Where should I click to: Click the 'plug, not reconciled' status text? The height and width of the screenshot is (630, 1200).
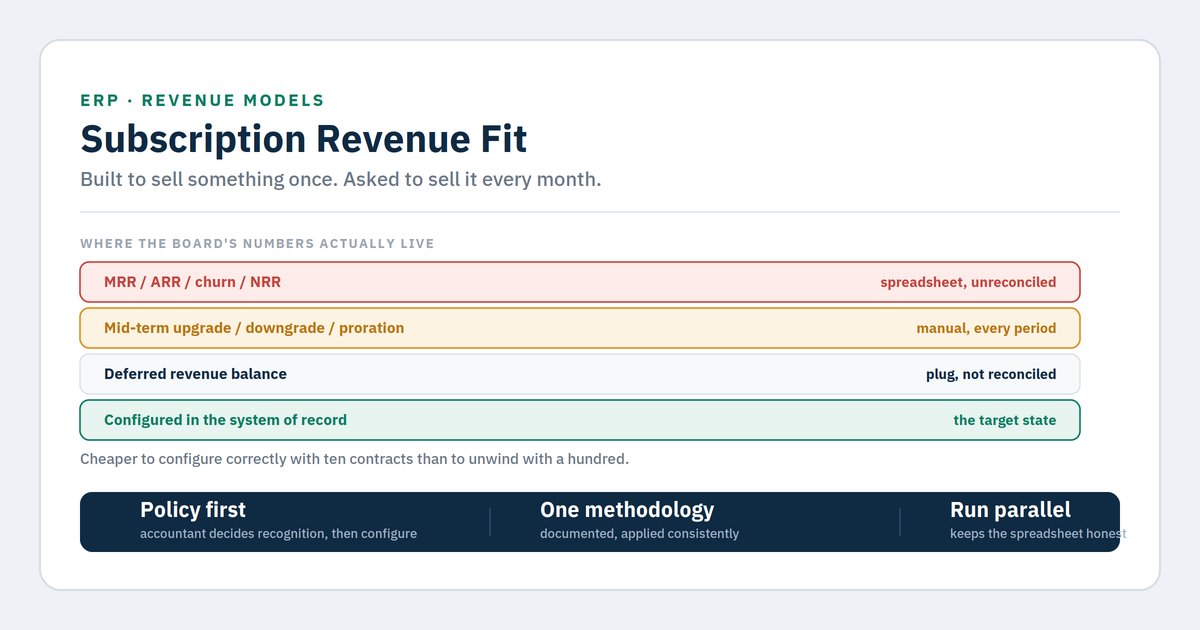tap(991, 374)
